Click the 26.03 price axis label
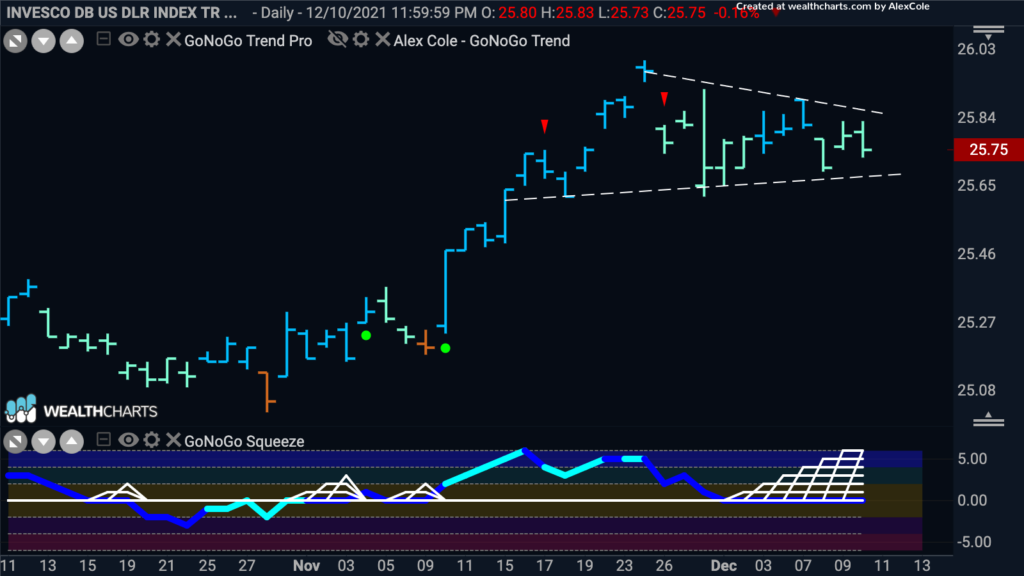The width and height of the screenshot is (1024, 576). [976, 50]
